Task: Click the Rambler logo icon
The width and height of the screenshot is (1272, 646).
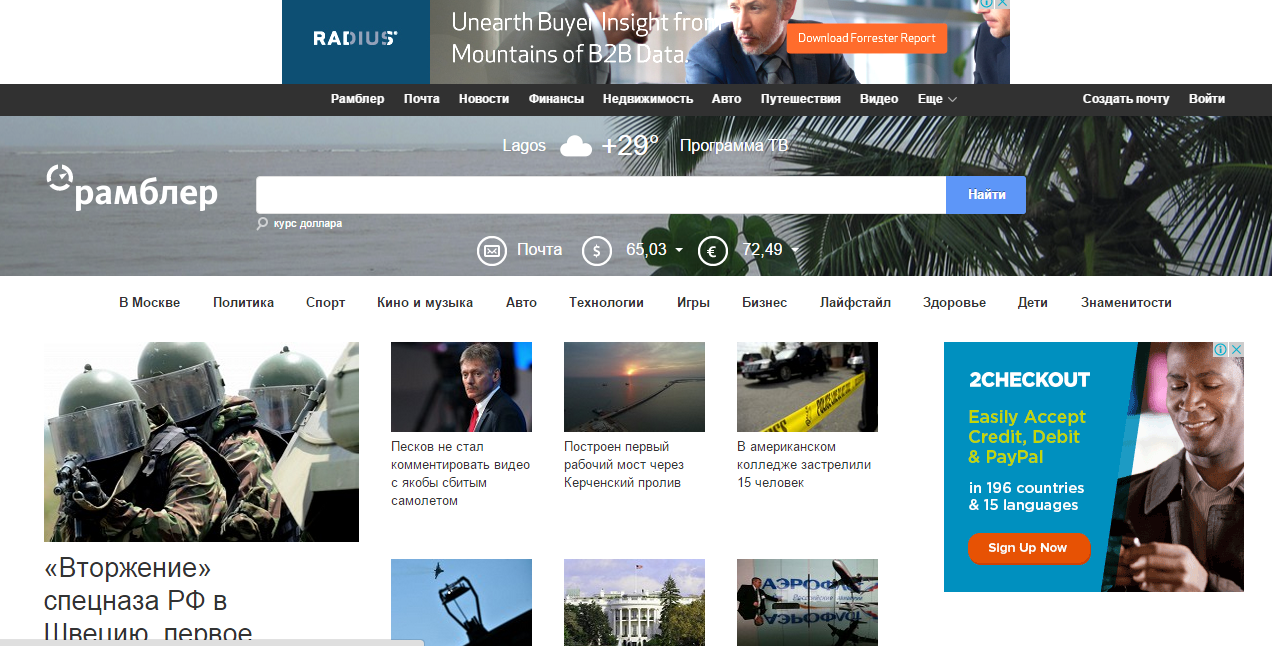Action: (60, 177)
